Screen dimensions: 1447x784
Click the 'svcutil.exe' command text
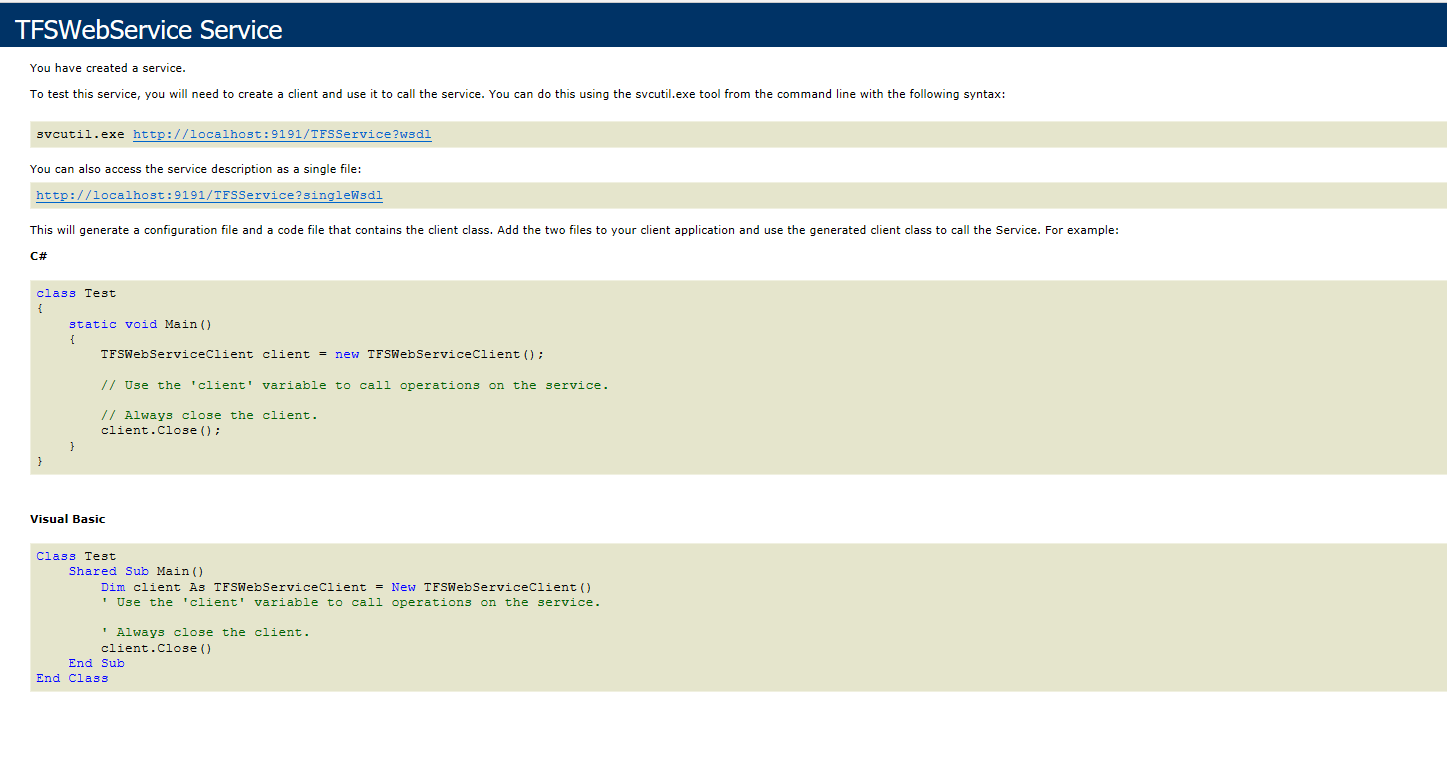coord(80,134)
